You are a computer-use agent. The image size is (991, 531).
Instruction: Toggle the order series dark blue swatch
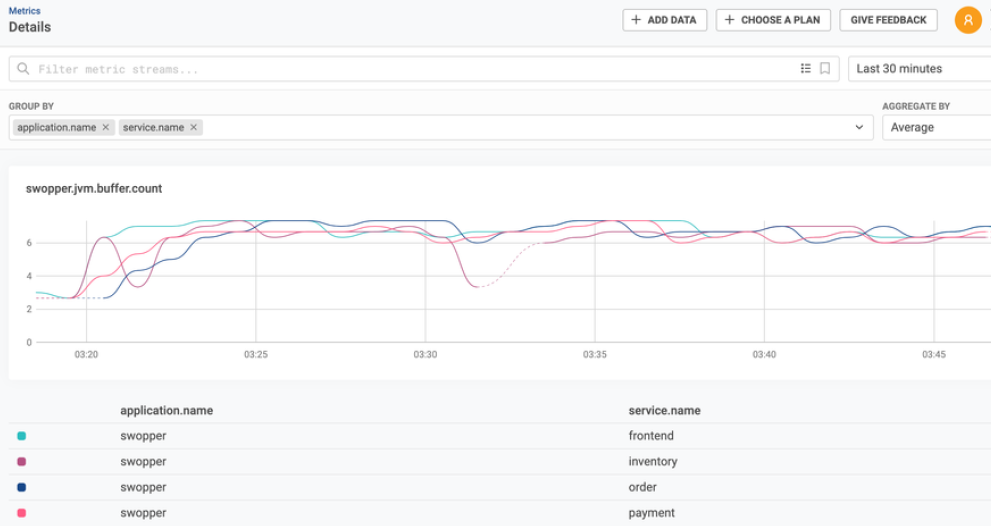[22, 488]
